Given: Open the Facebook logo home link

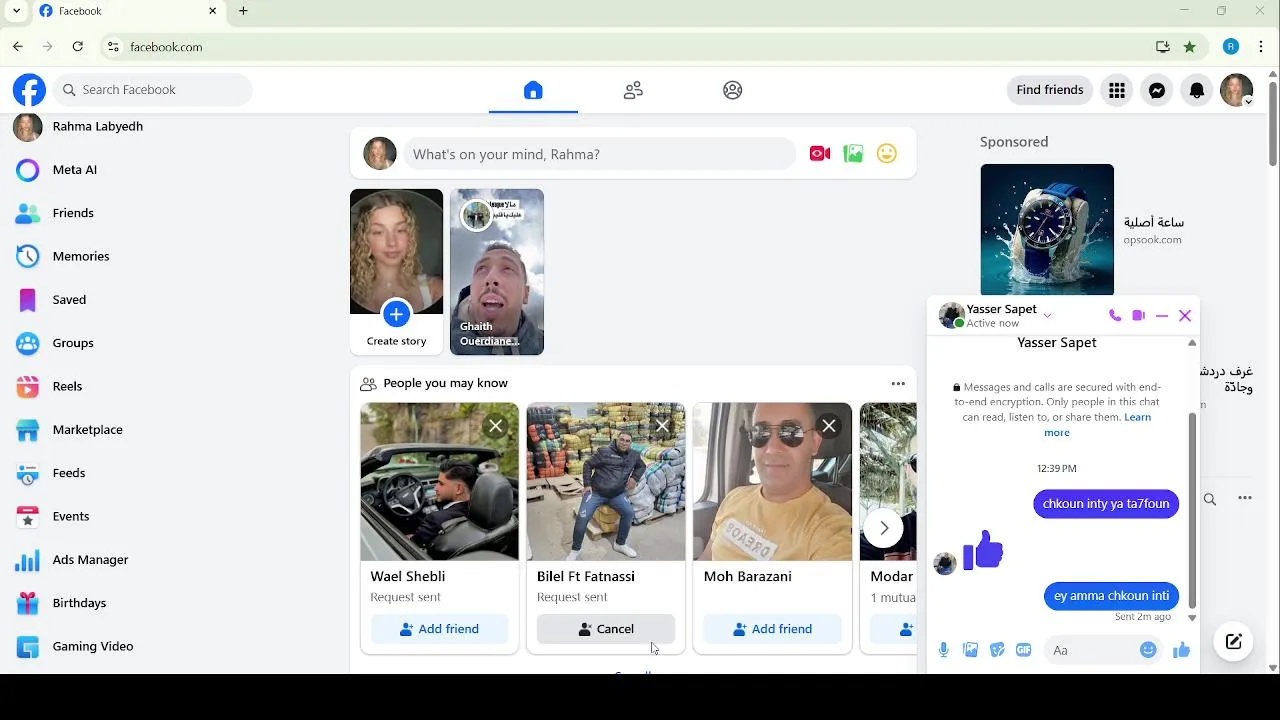Looking at the screenshot, I should pos(29,90).
